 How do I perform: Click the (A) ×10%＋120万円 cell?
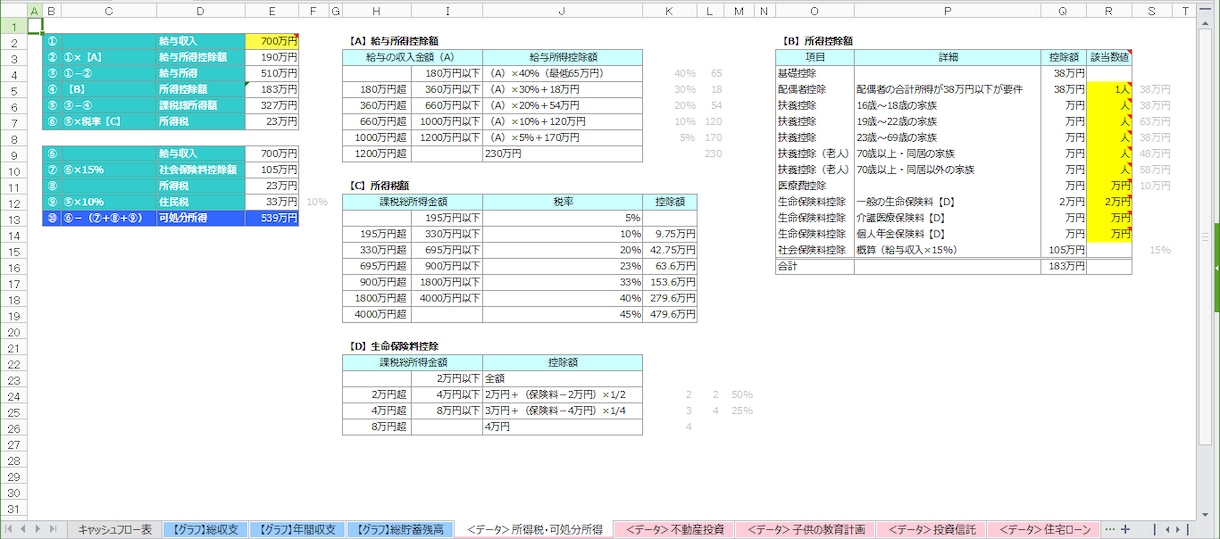562,122
